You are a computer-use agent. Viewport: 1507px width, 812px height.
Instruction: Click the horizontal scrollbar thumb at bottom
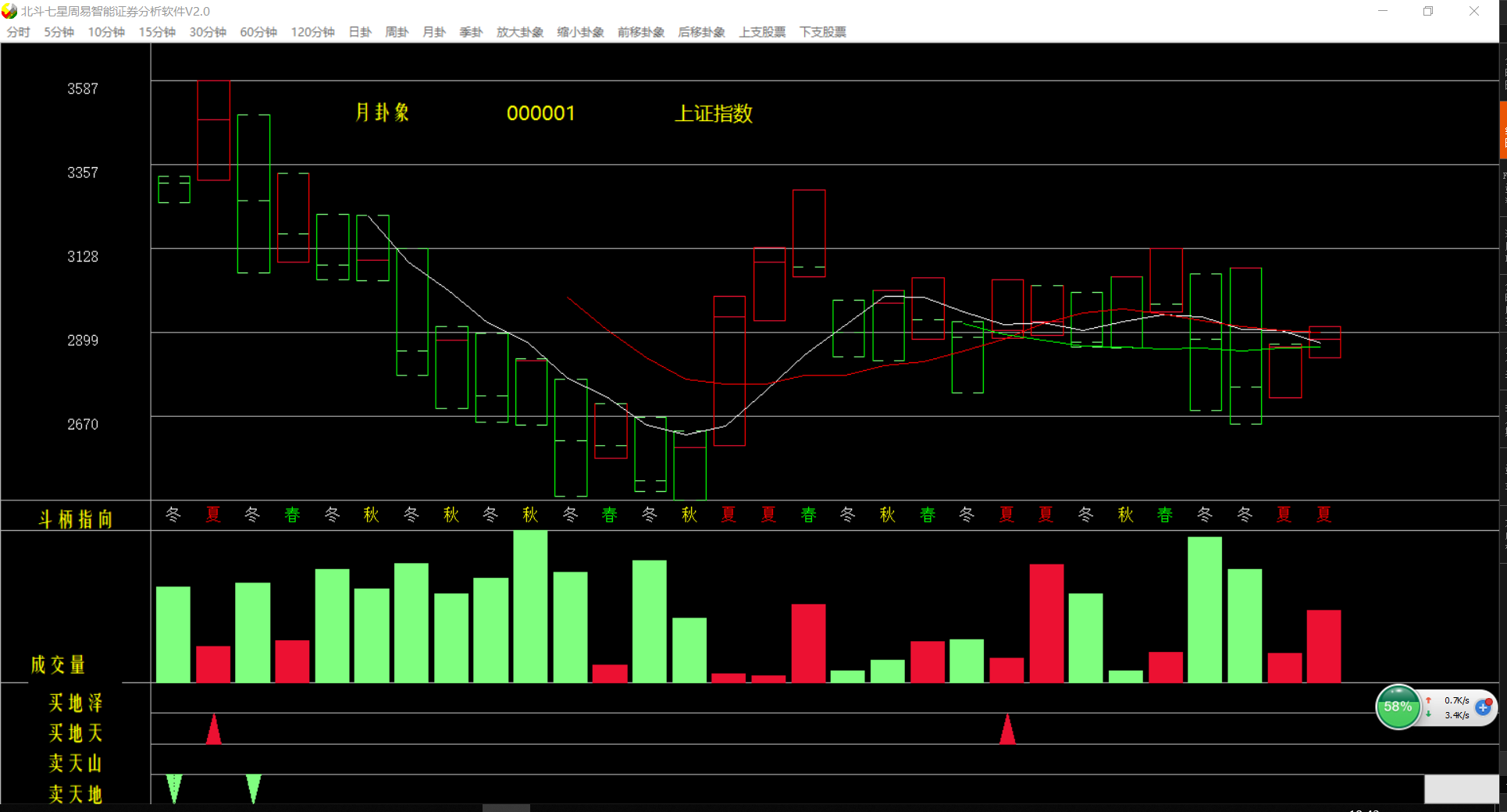pyautogui.click(x=506, y=808)
